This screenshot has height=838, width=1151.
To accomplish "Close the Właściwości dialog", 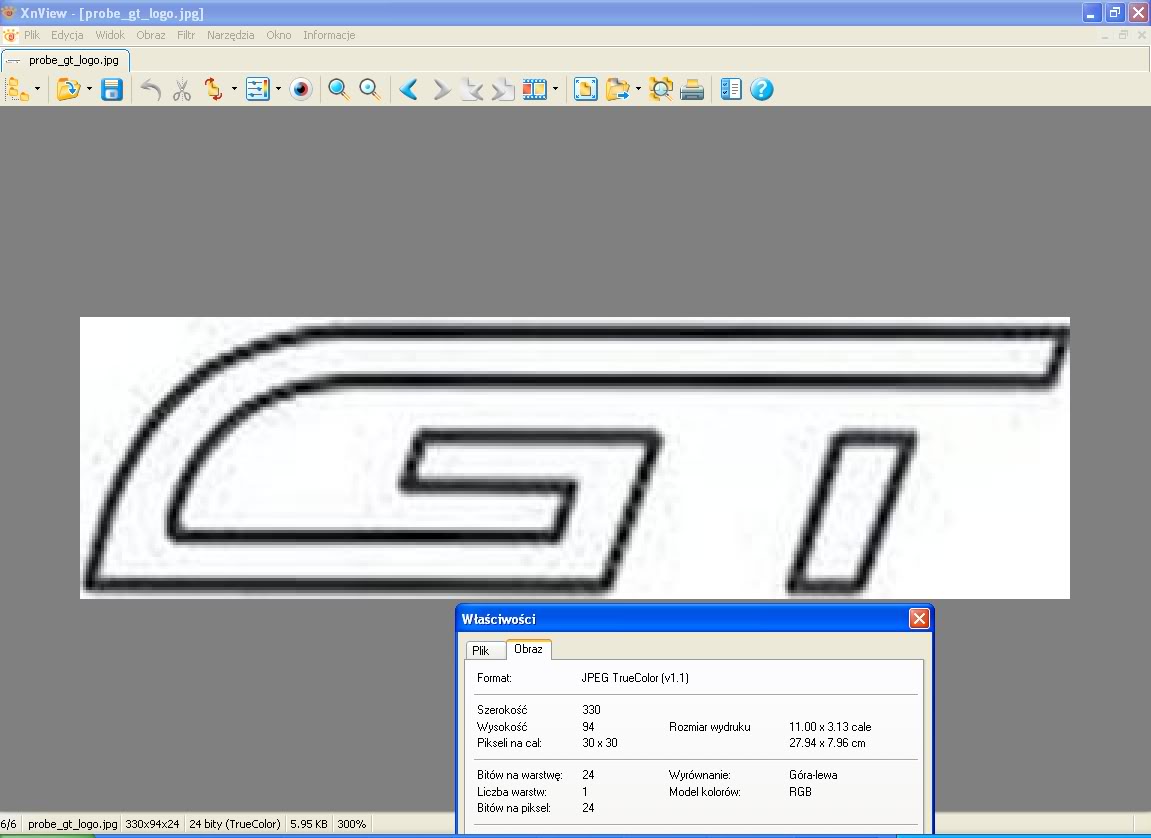I will point(919,619).
